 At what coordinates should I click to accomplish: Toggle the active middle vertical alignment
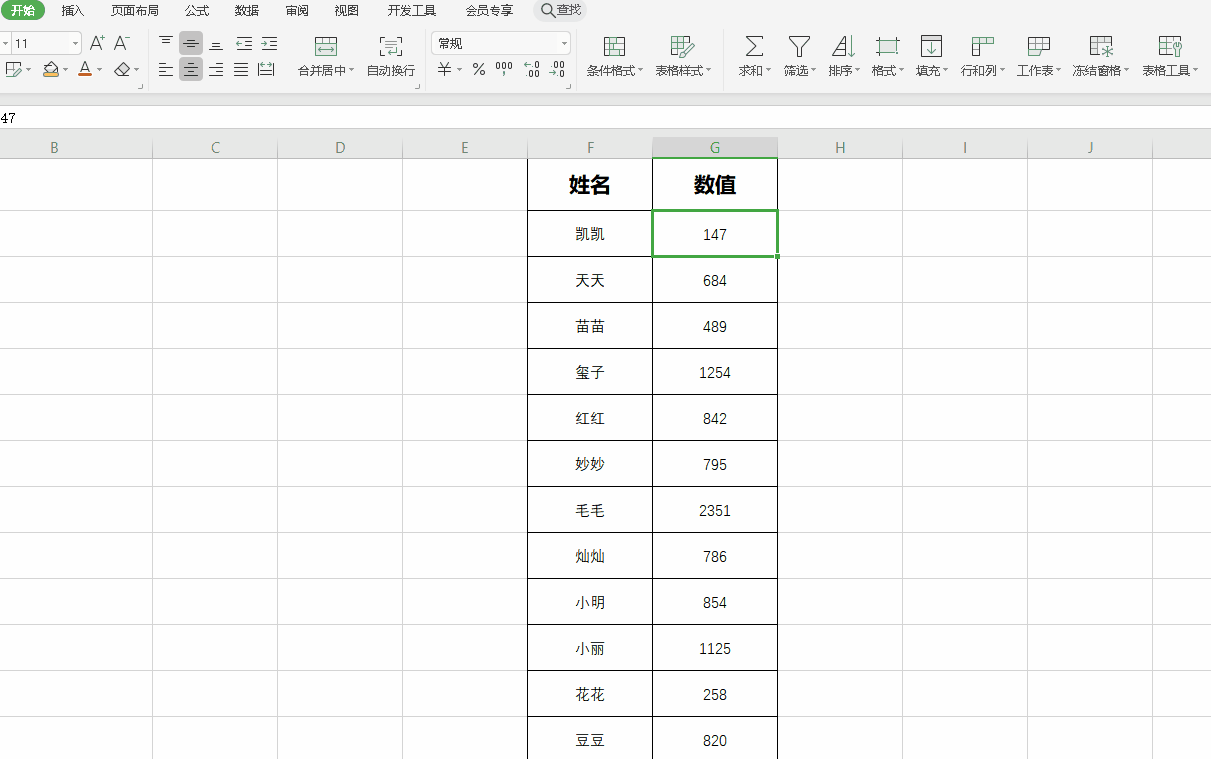tap(191, 43)
